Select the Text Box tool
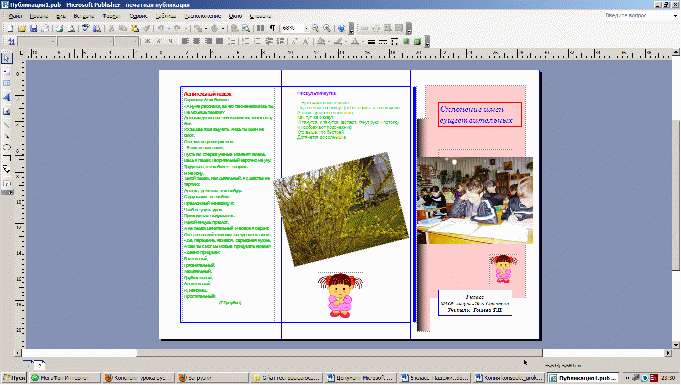Image resolution: width=681 pixels, height=385 pixels. (x=7, y=73)
